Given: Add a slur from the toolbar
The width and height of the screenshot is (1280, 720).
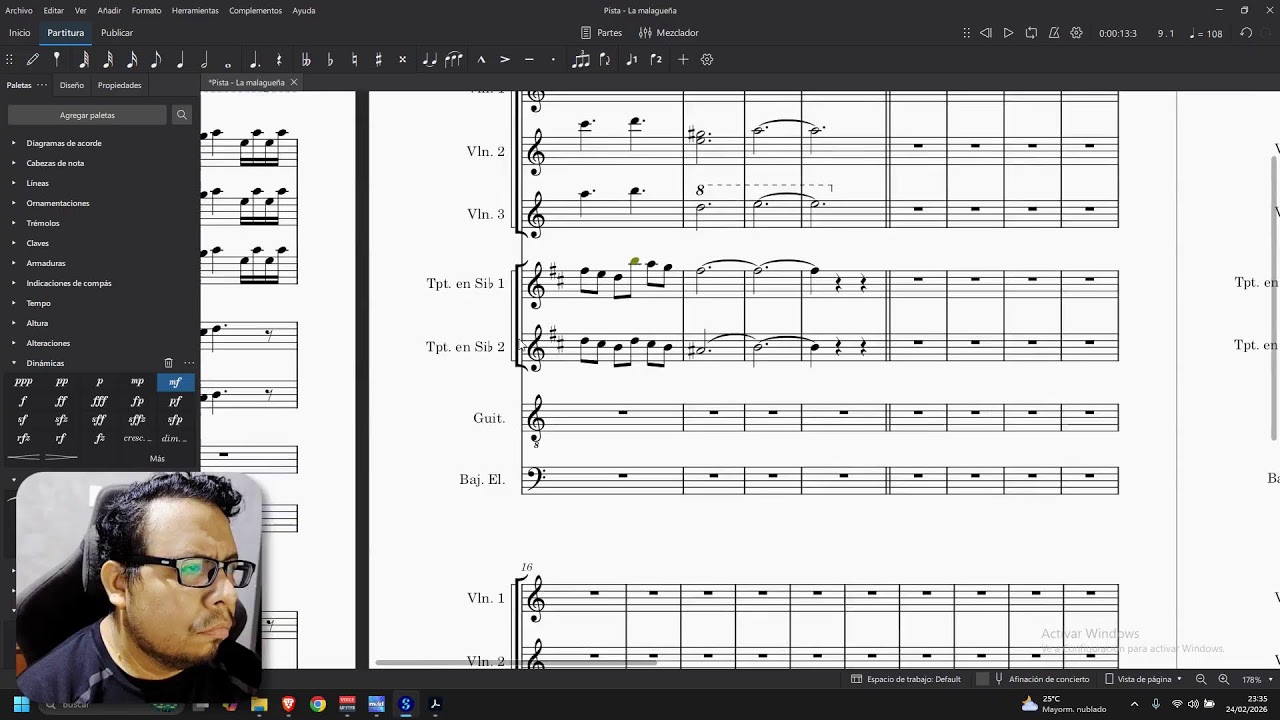Looking at the screenshot, I should [454, 60].
